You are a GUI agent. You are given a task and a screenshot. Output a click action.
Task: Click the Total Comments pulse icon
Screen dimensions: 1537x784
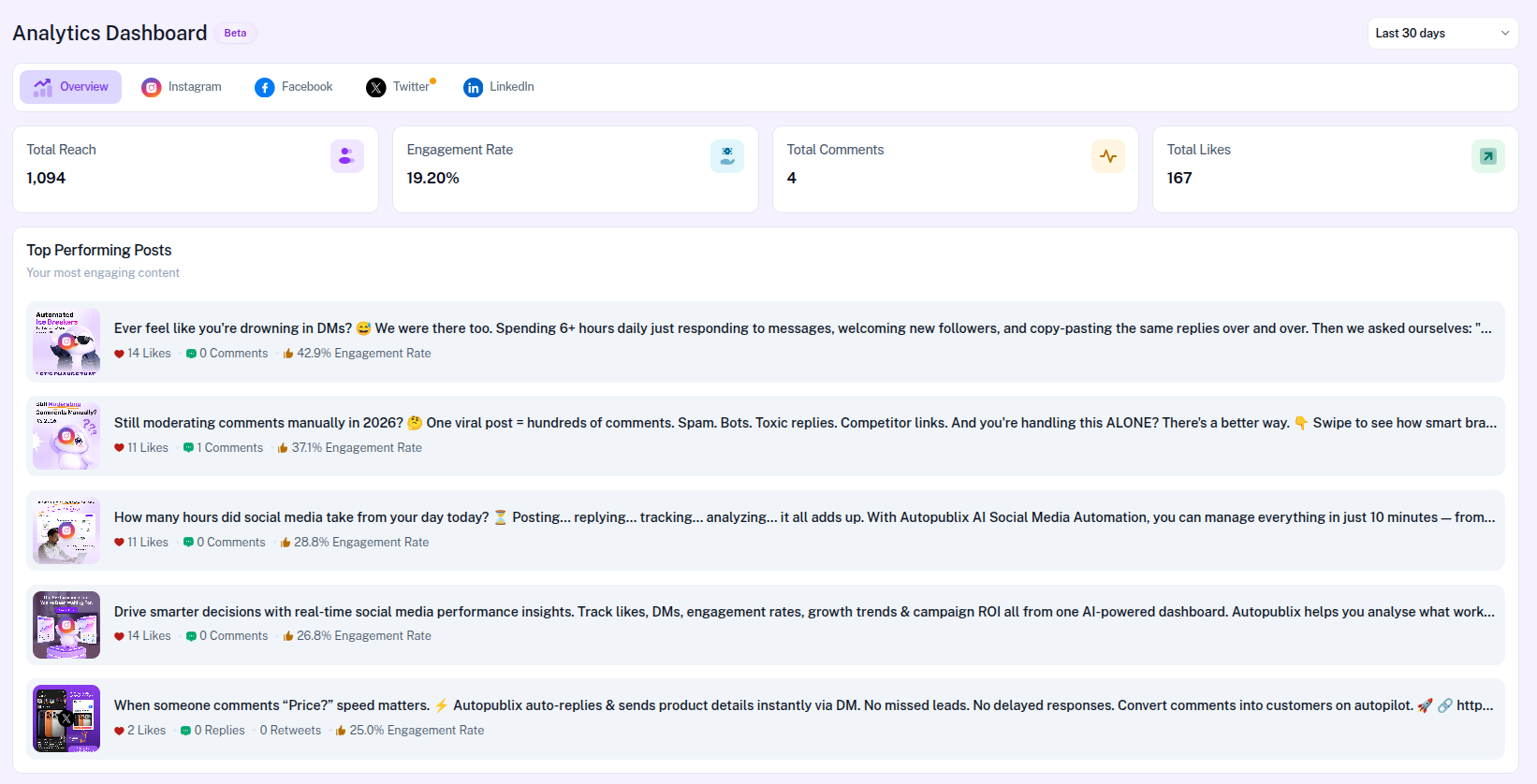[x=1108, y=156]
